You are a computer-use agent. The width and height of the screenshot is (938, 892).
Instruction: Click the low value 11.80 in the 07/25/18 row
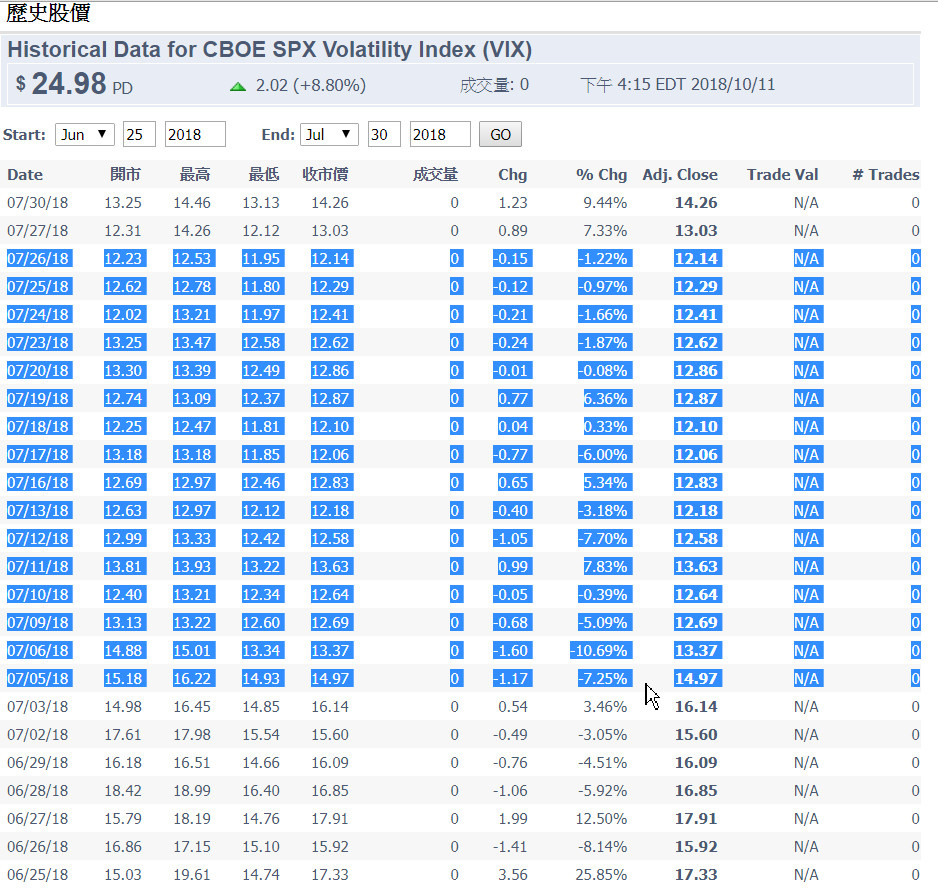point(263,287)
